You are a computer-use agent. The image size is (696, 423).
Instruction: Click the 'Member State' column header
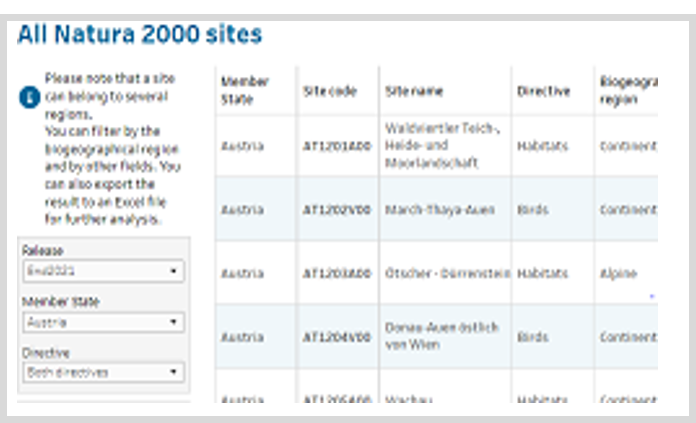[x=245, y=91]
